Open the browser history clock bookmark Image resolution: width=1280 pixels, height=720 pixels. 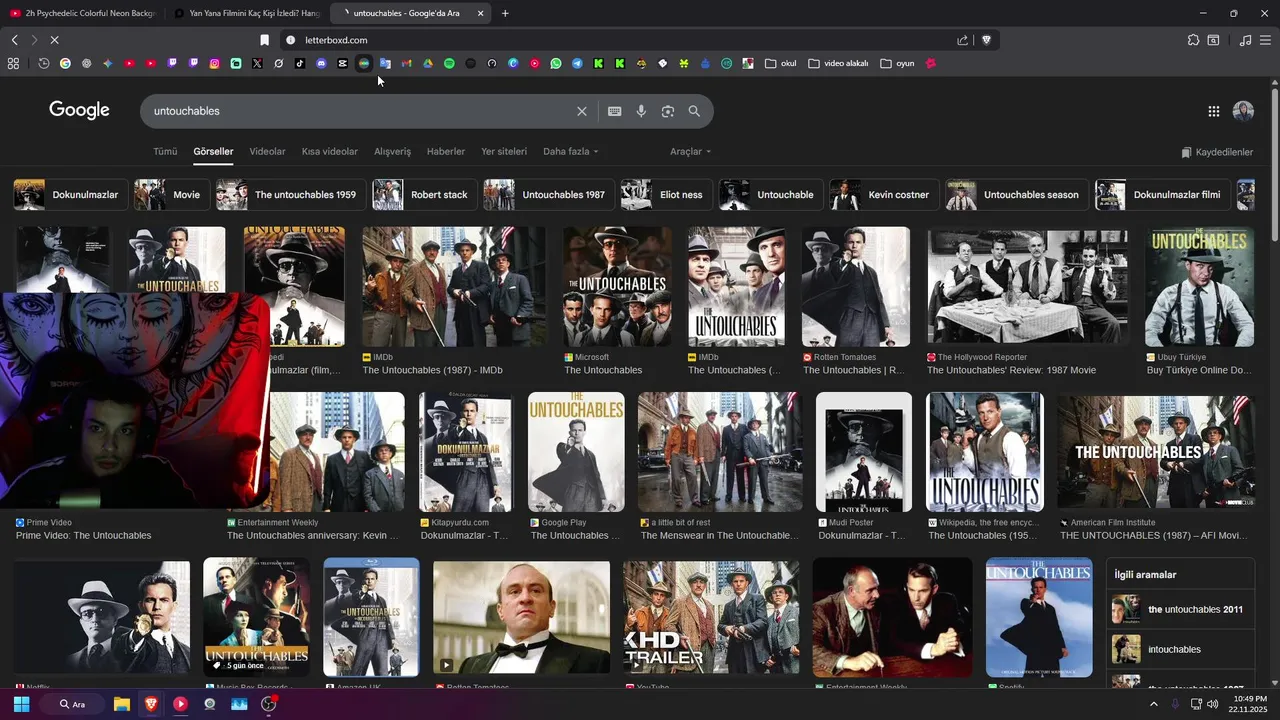[x=44, y=63]
